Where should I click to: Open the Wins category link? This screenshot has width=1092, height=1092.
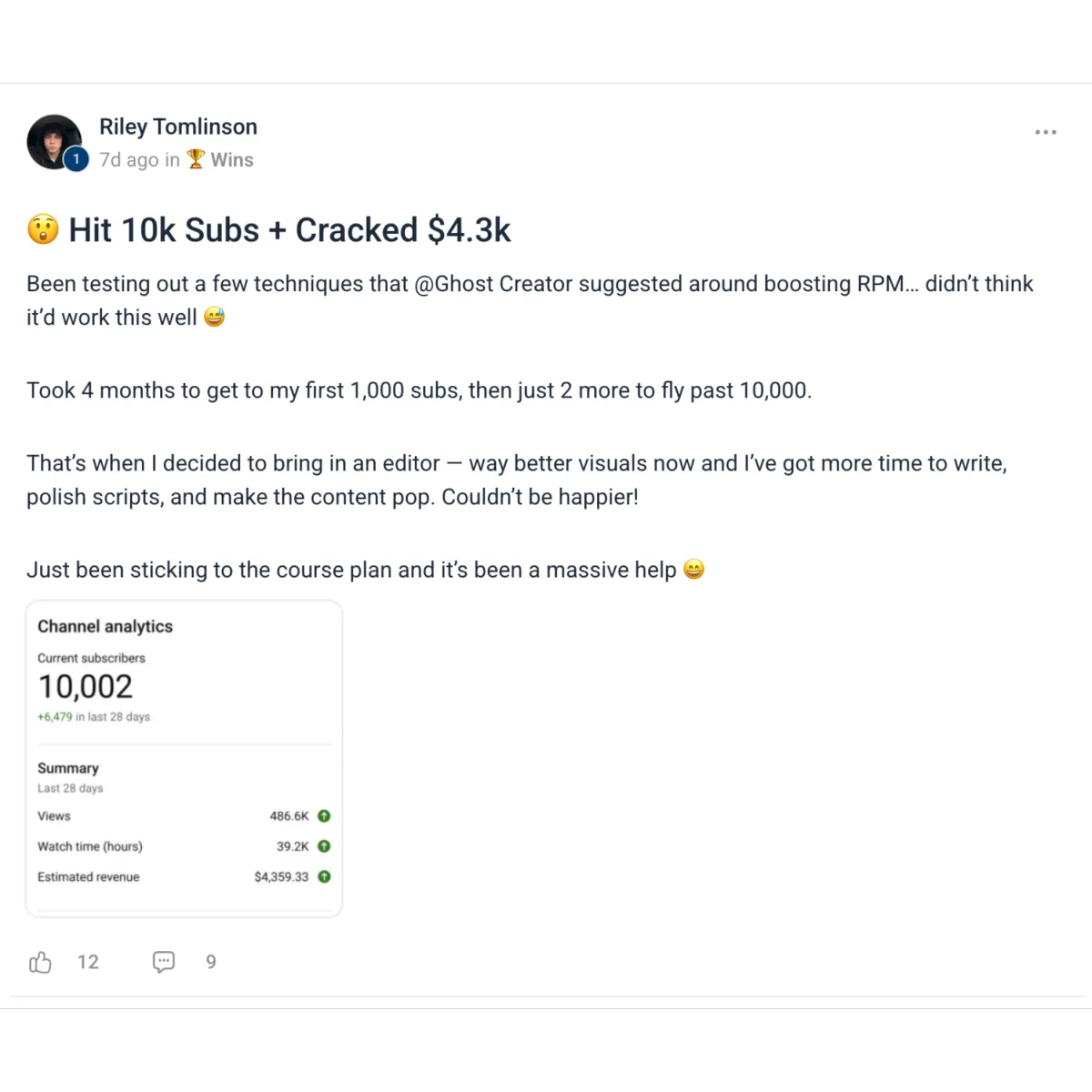232,159
